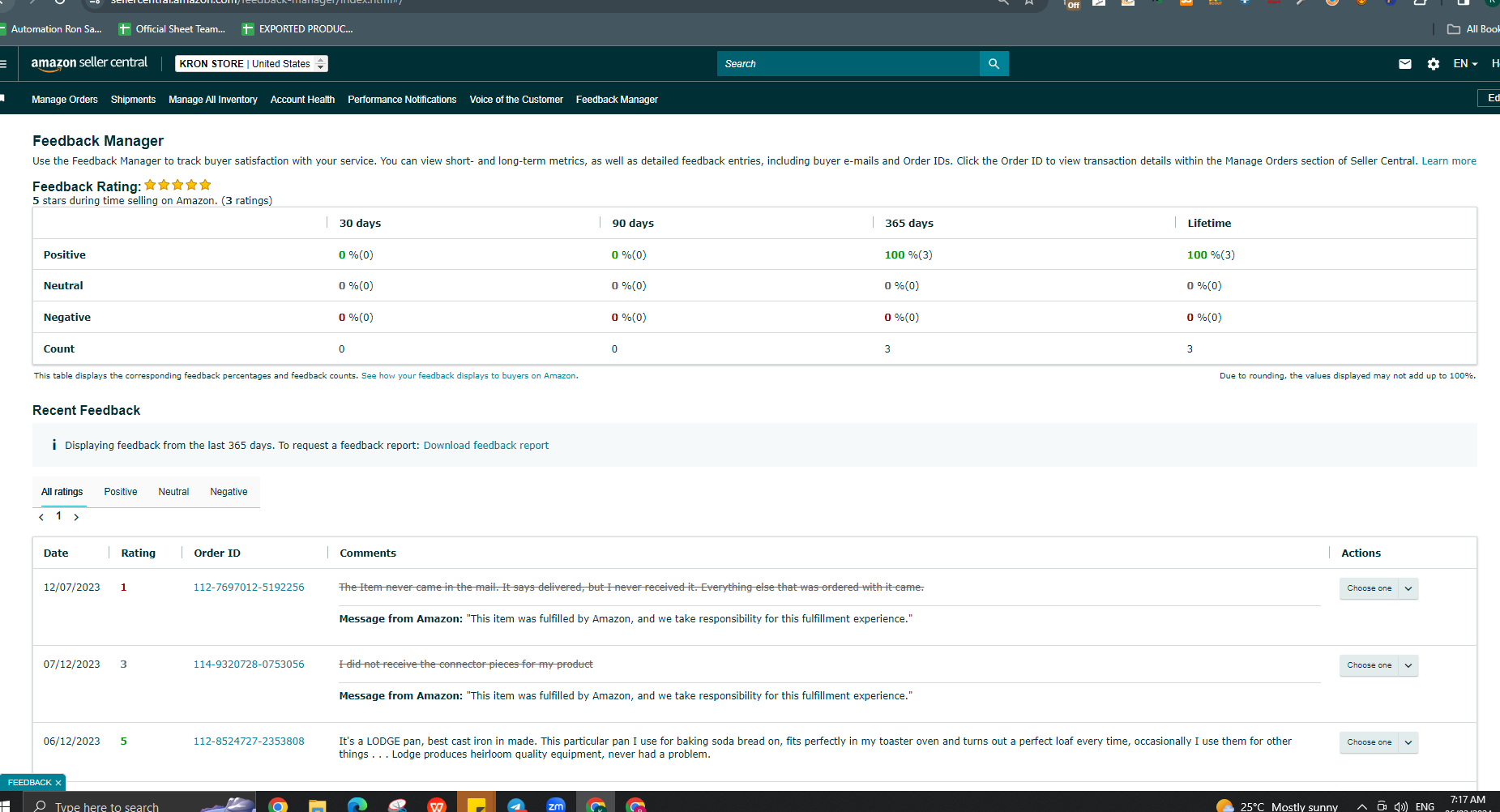Go to previous feedback page arrow
Screen dimensions: 1500x812
pyautogui.click(x=41, y=517)
